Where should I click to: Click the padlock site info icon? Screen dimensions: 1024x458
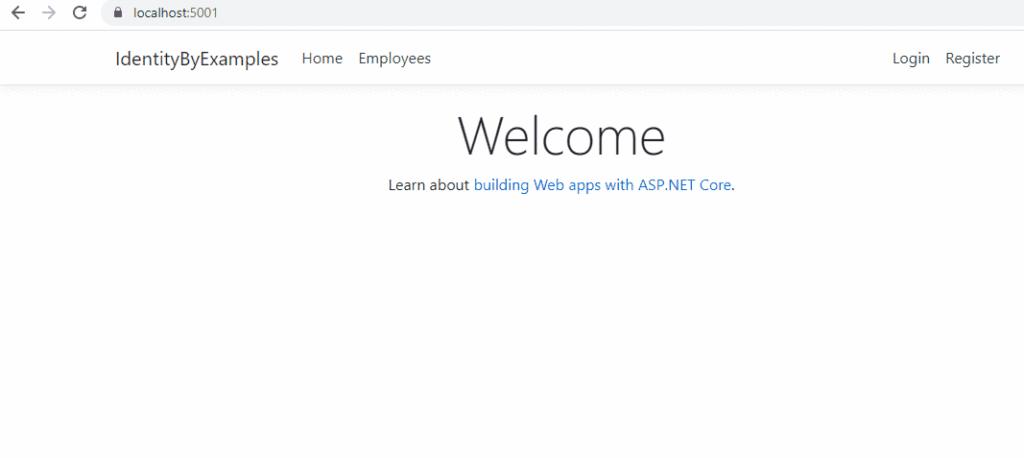118,13
